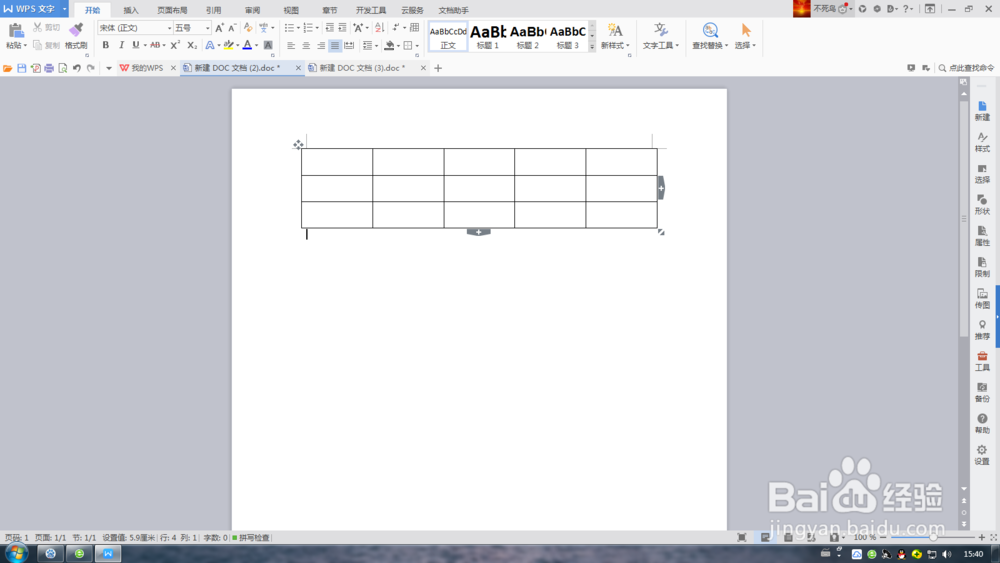Click the sort A-Z icon

coord(379,28)
